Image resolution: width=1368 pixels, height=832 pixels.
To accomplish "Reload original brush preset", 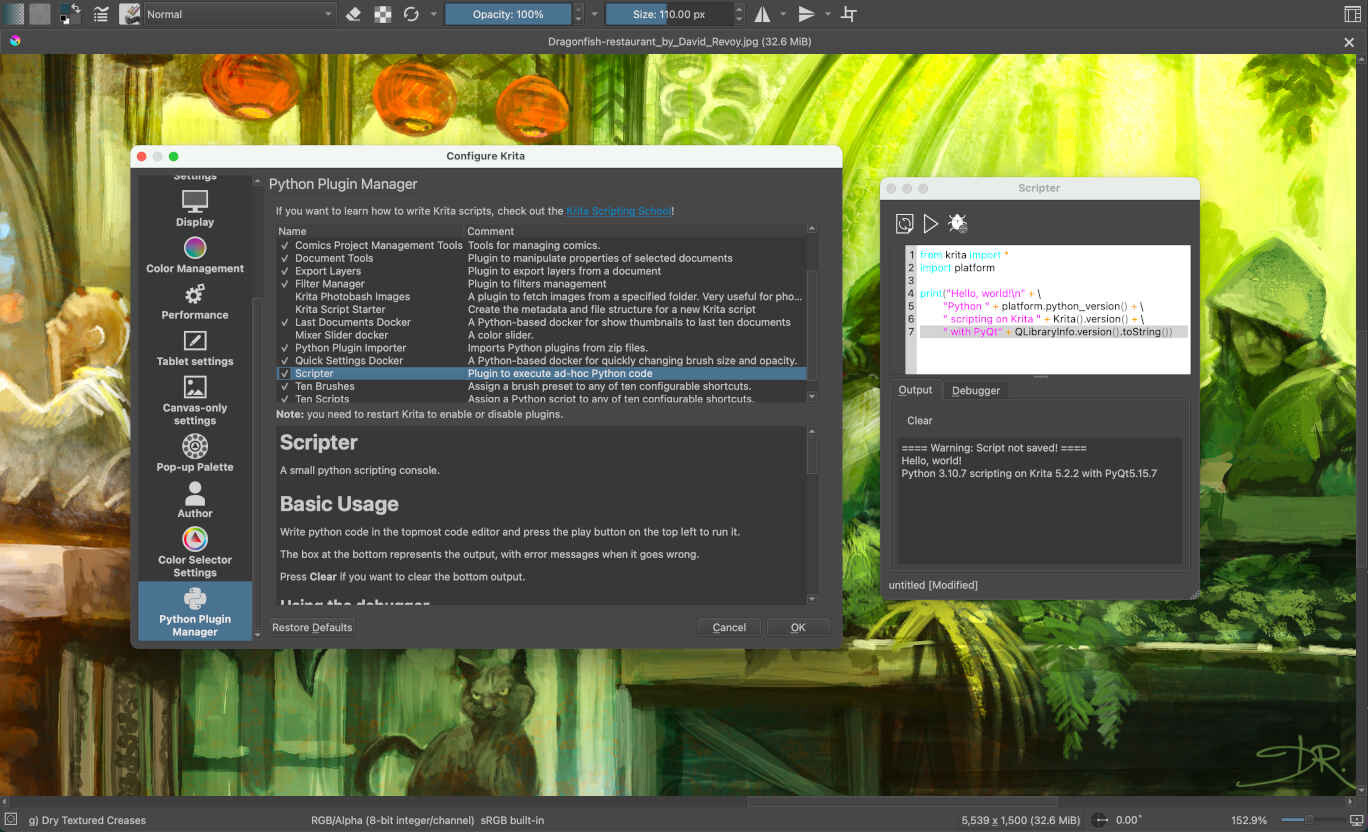I will [412, 13].
